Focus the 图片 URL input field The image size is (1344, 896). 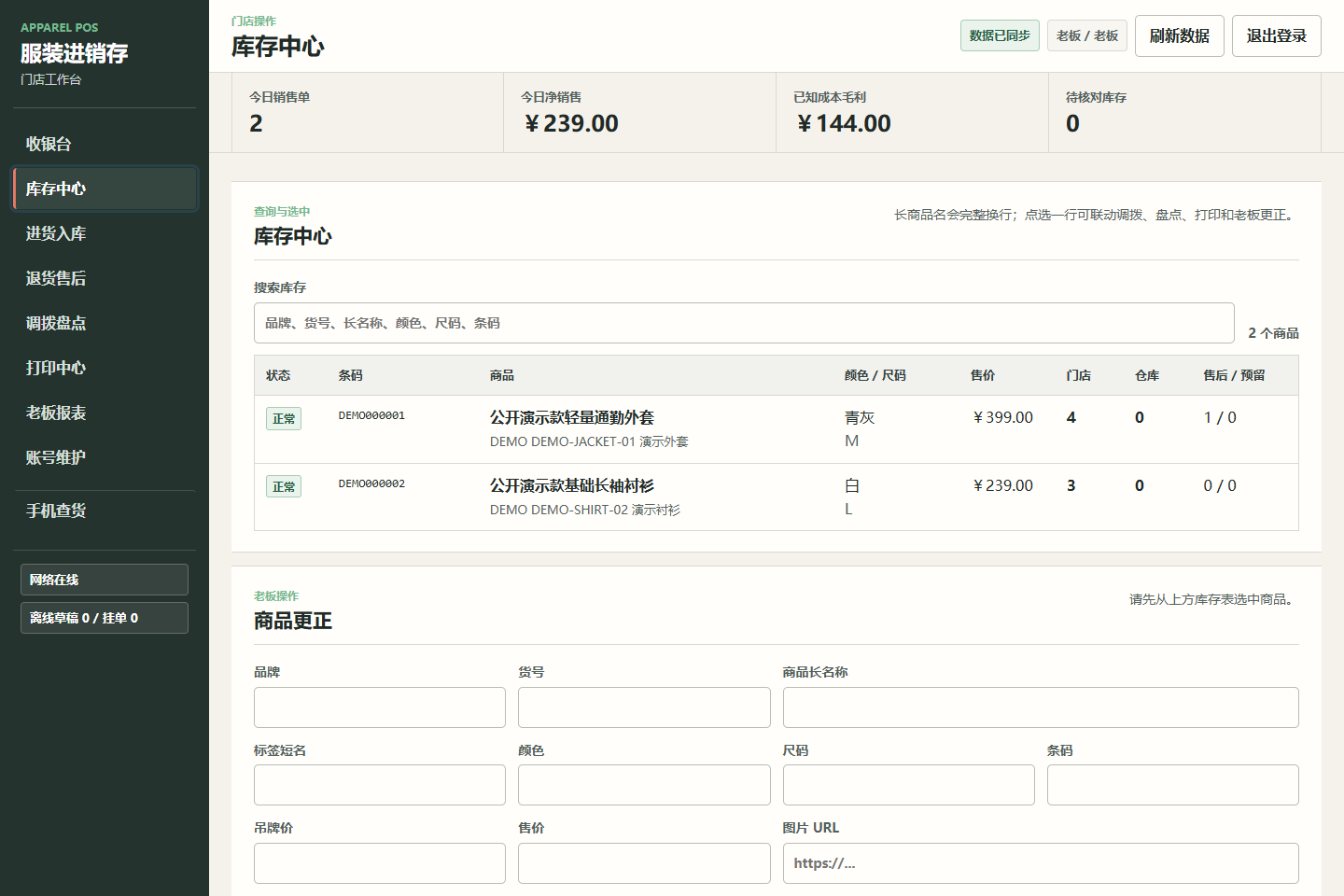1041,863
